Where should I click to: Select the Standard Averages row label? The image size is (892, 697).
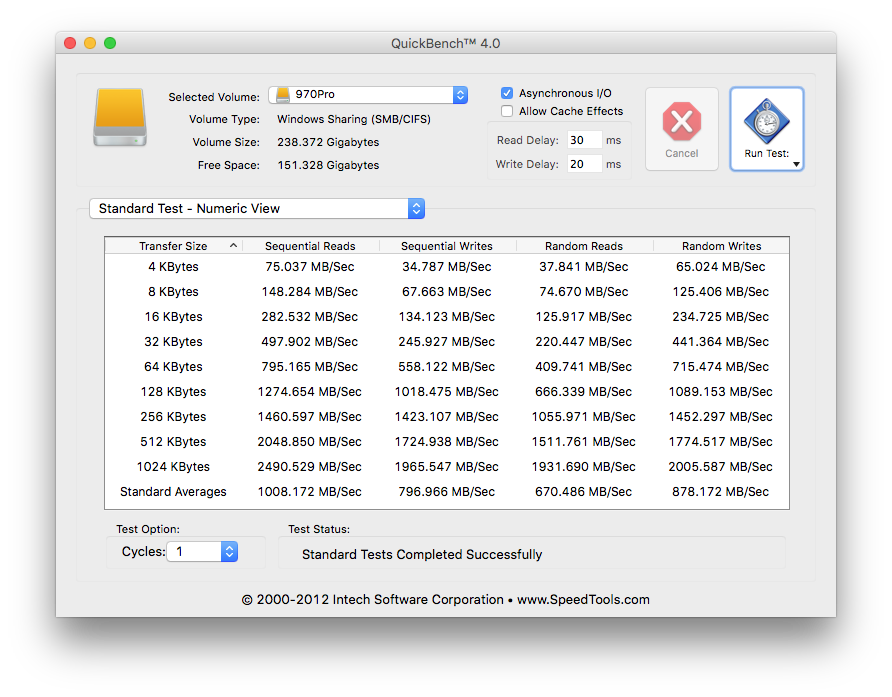point(174,492)
